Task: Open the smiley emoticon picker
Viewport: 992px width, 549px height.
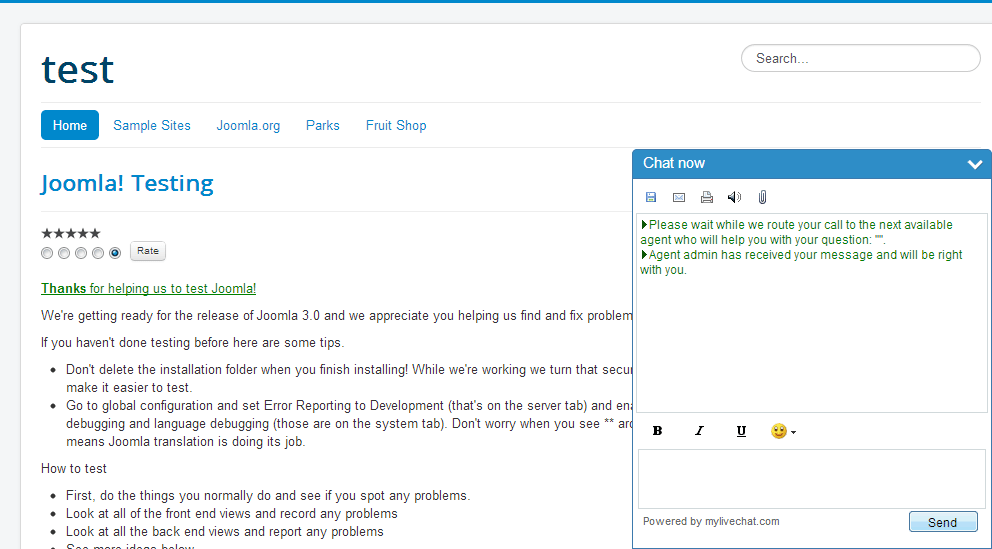Action: [x=783, y=431]
